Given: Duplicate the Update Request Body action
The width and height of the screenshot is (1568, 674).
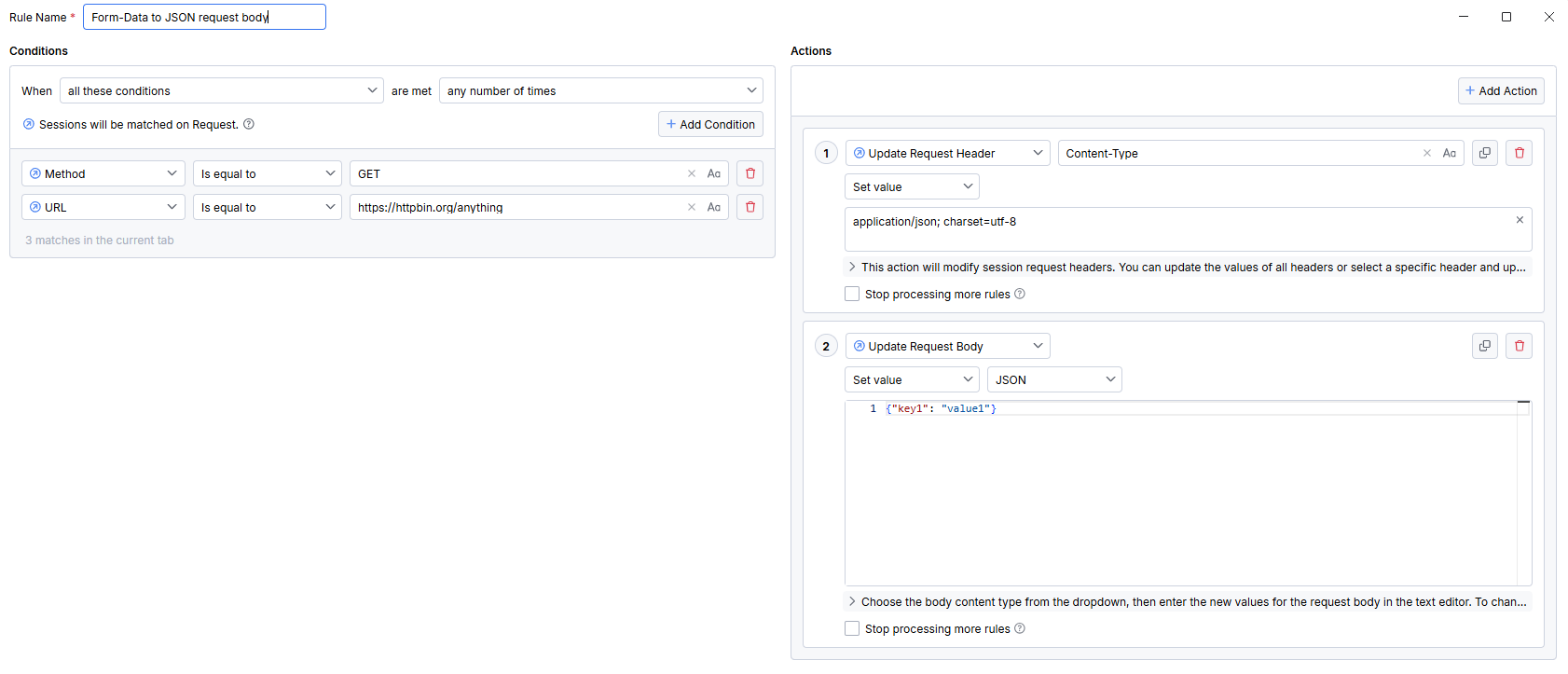Looking at the screenshot, I should point(1485,346).
